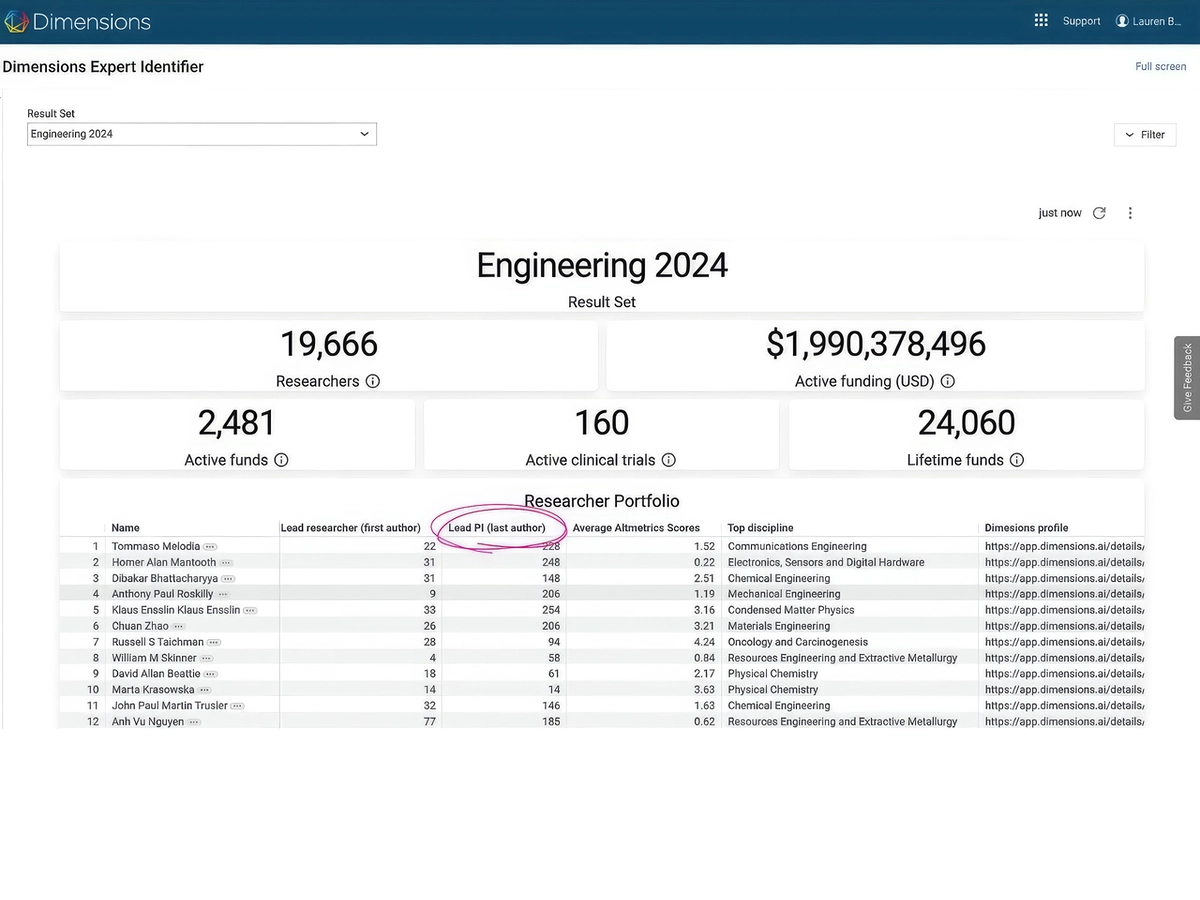
Task: Click the Give Feedback side button
Action: [x=1187, y=378]
